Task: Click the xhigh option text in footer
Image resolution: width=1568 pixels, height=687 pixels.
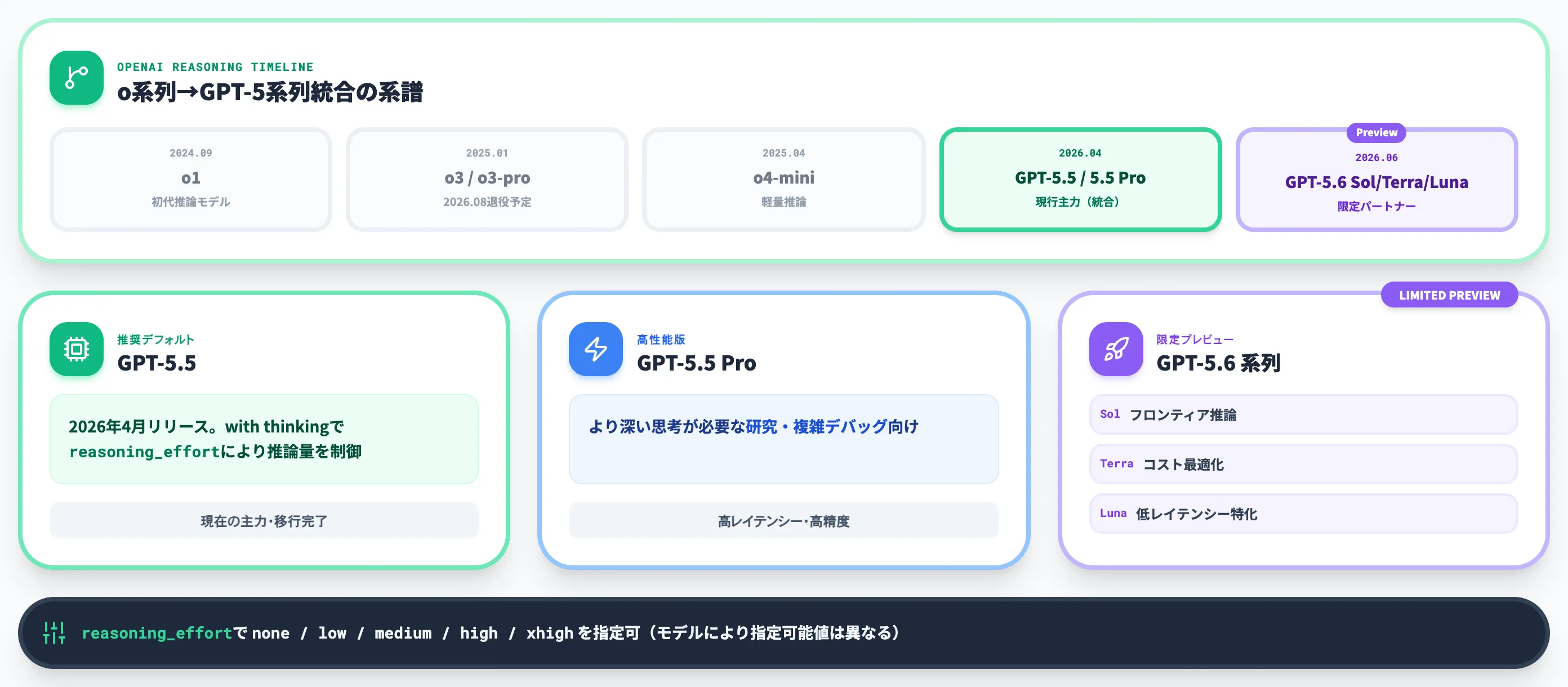Action: point(550,634)
